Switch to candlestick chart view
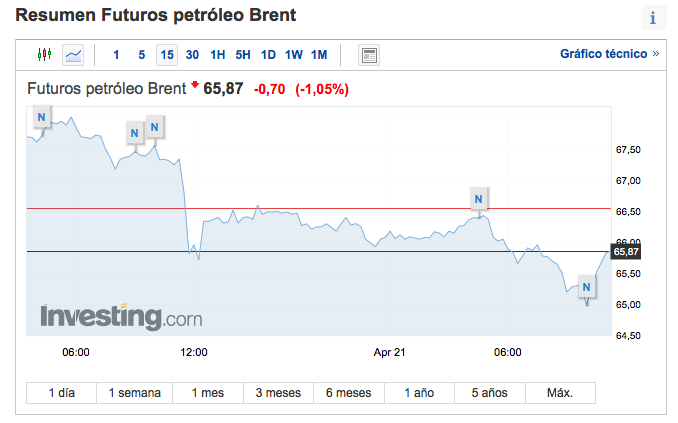Viewport: 678px width, 423px height. tap(44, 55)
